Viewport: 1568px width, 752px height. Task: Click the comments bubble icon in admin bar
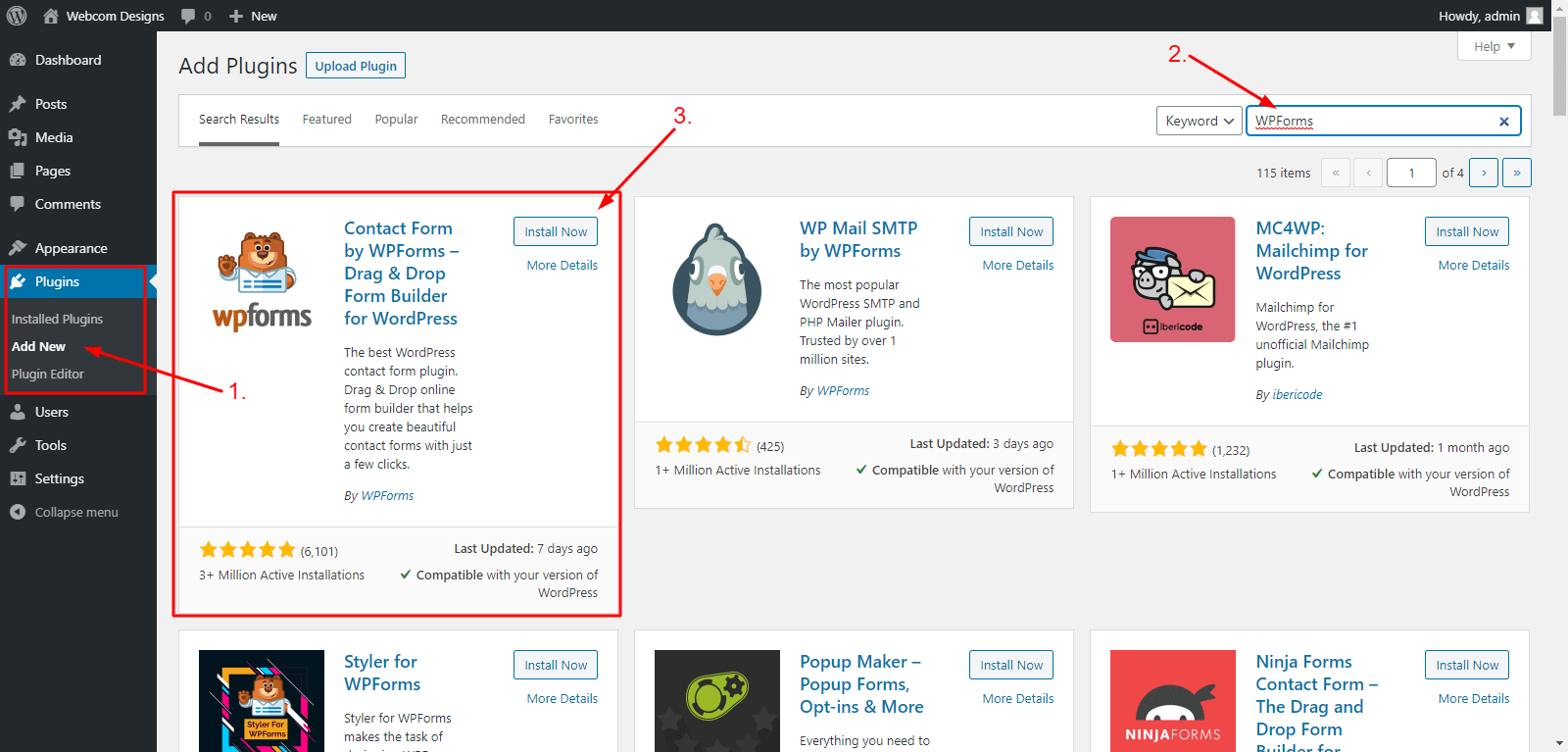188,17
